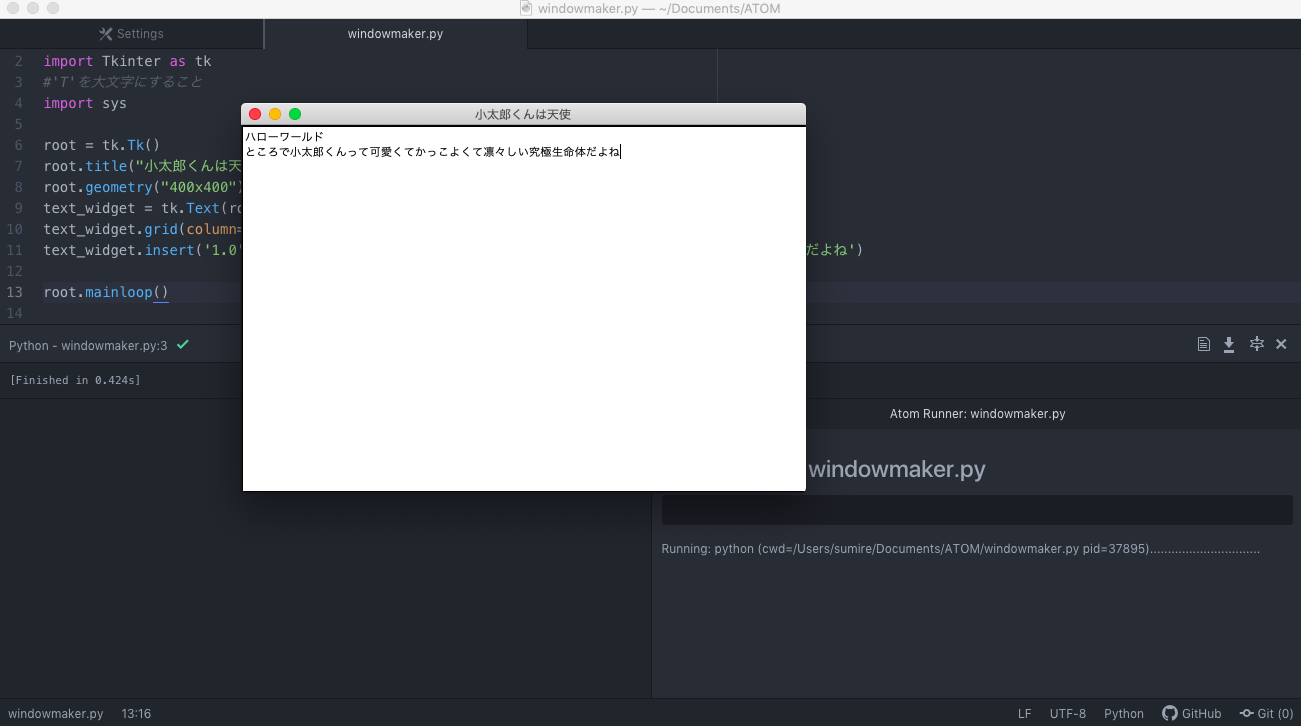Close the Python script output panel
The image size is (1301, 726).
(1281, 344)
